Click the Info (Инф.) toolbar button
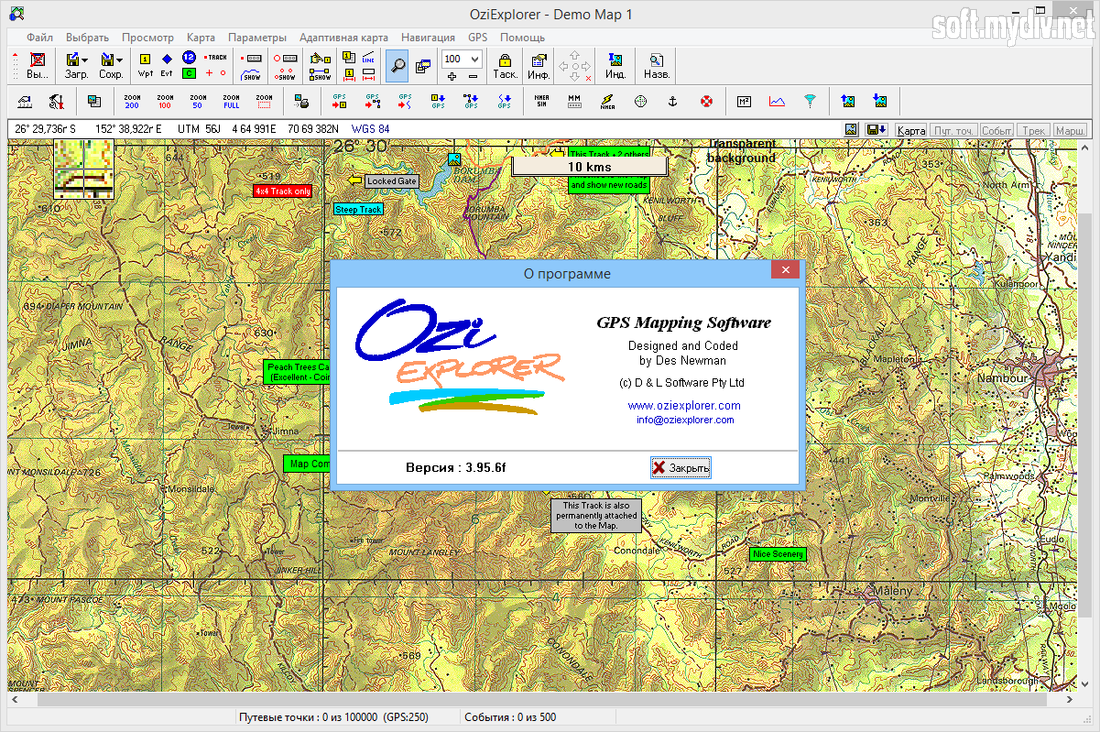 pyautogui.click(x=538, y=65)
